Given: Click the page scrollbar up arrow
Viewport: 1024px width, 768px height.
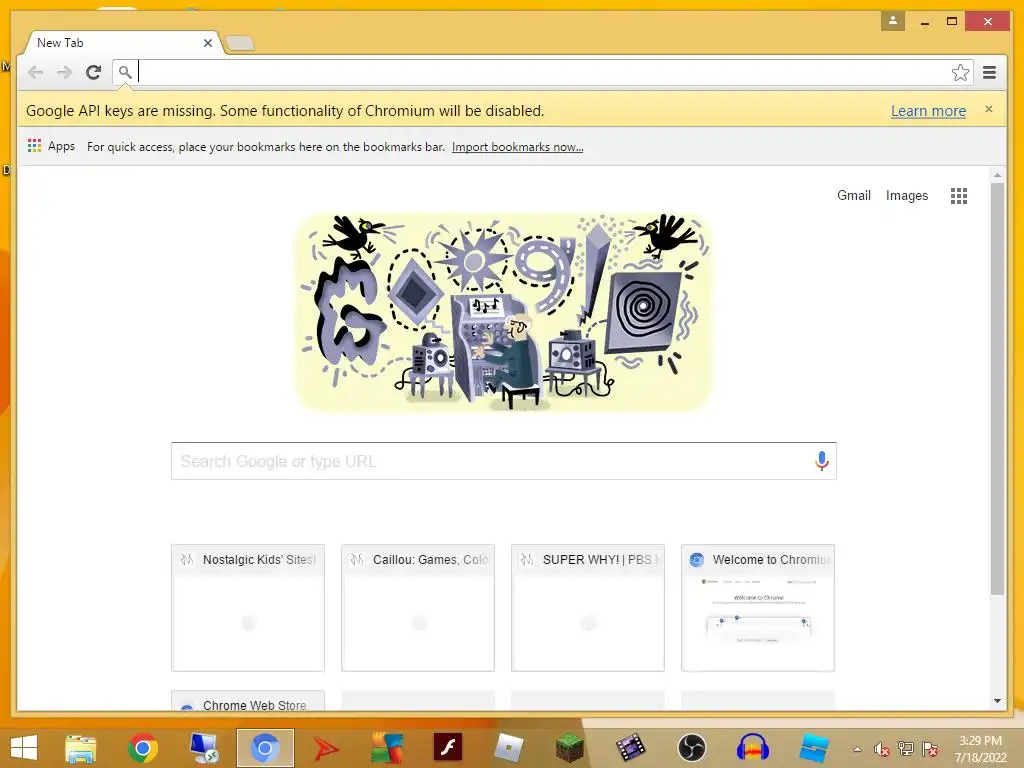Looking at the screenshot, I should (997, 175).
